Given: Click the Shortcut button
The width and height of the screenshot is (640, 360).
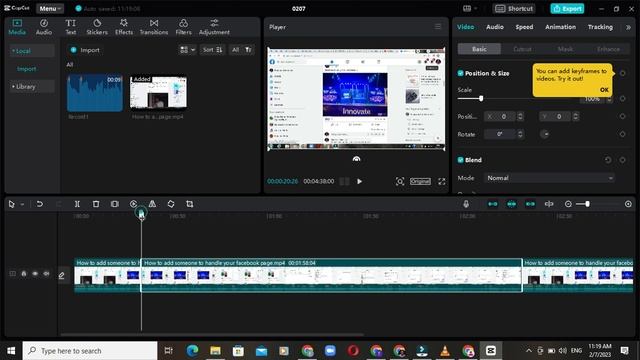Looking at the screenshot, I should 514,9.
